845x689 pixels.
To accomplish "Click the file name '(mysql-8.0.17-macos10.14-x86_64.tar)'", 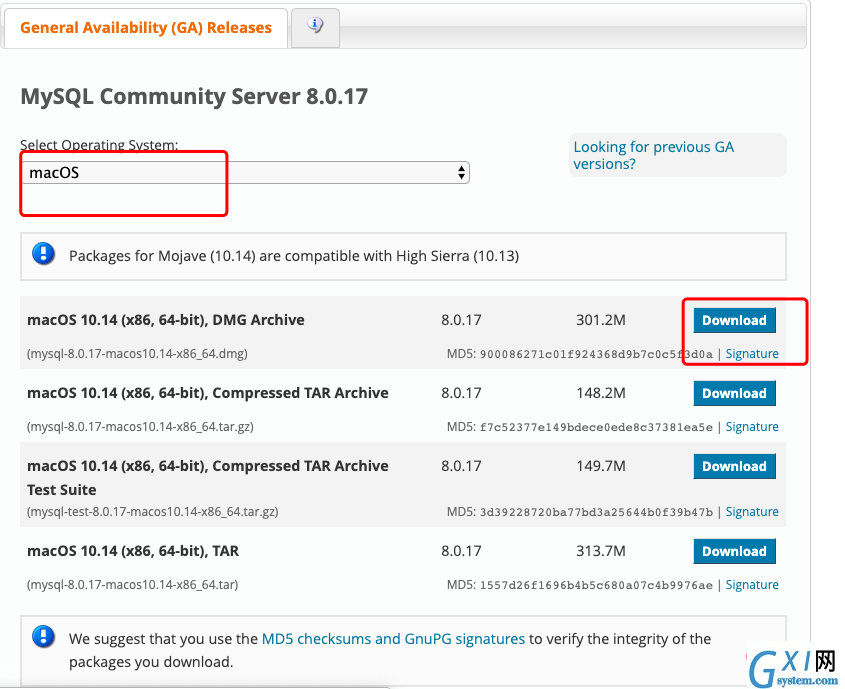I will (132, 584).
